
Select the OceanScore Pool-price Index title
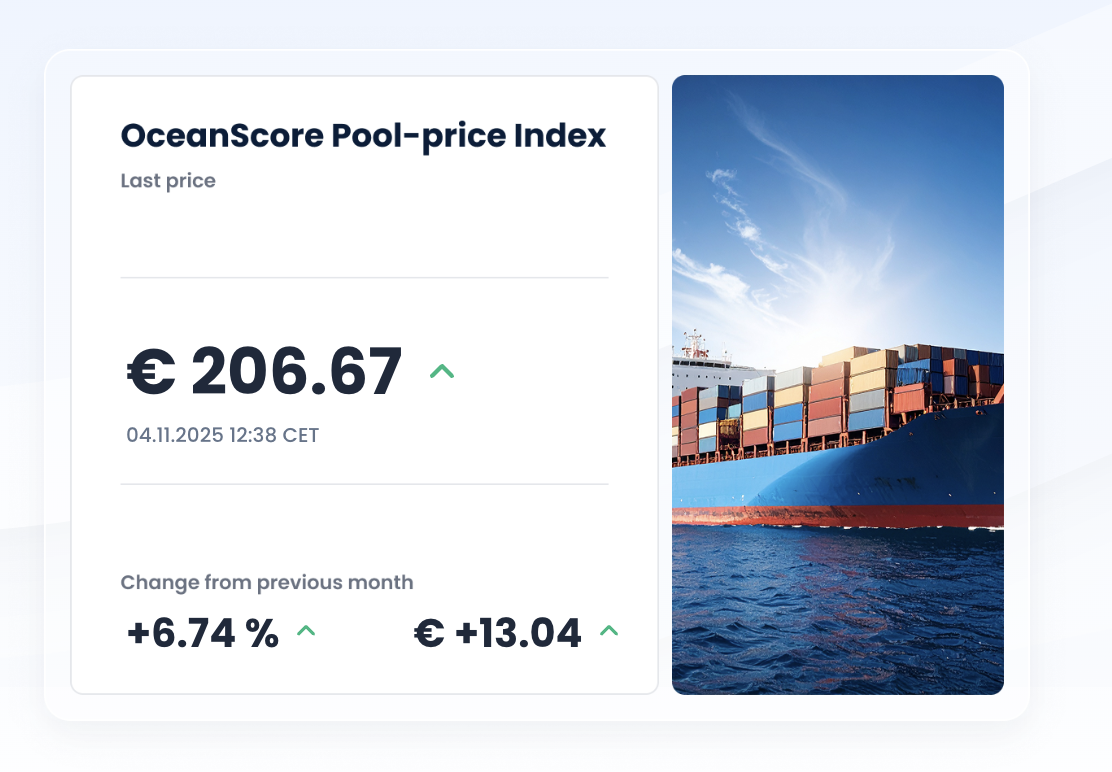point(363,135)
